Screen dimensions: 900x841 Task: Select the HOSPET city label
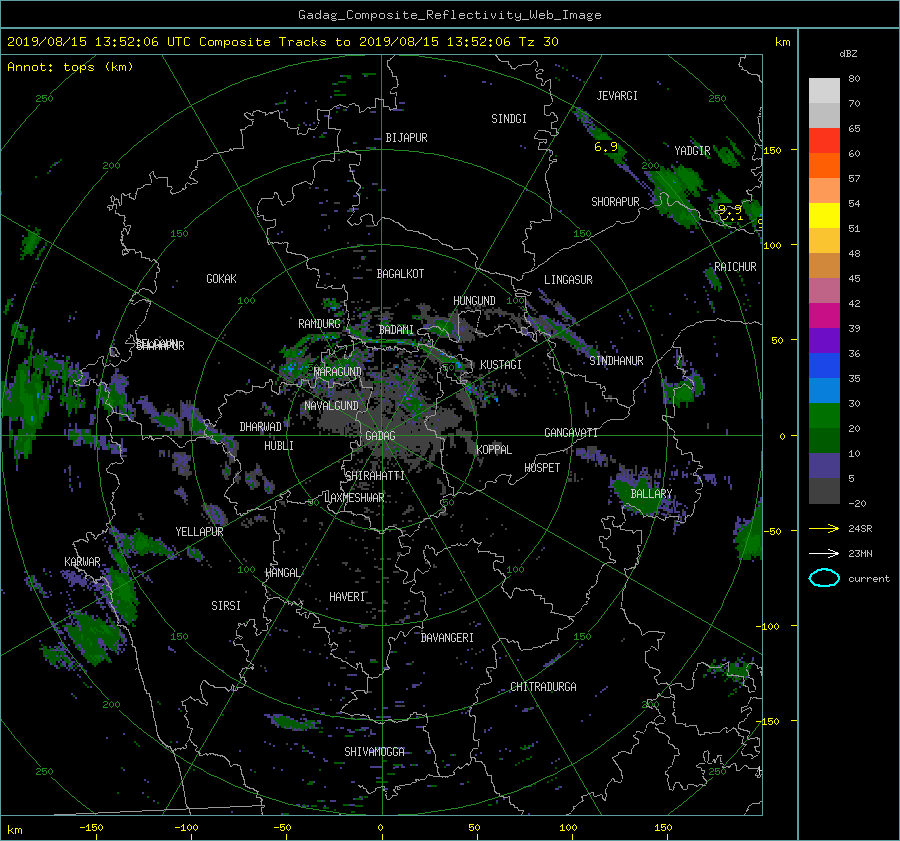pos(542,468)
